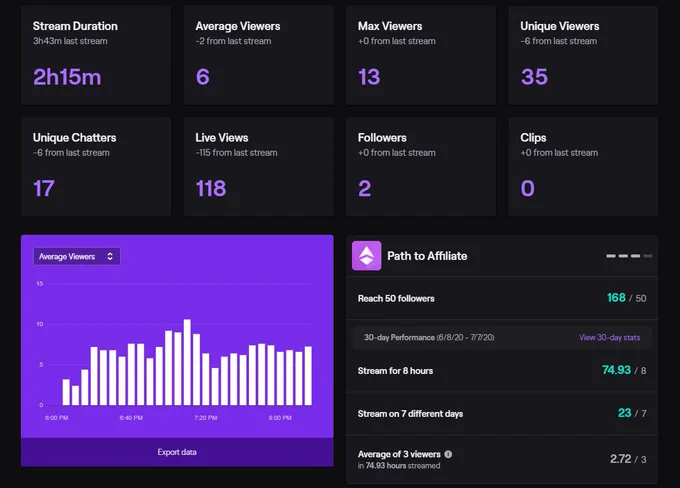Select the Unique Viewers stat card
The height and width of the screenshot is (488, 680).
tap(583, 55)
